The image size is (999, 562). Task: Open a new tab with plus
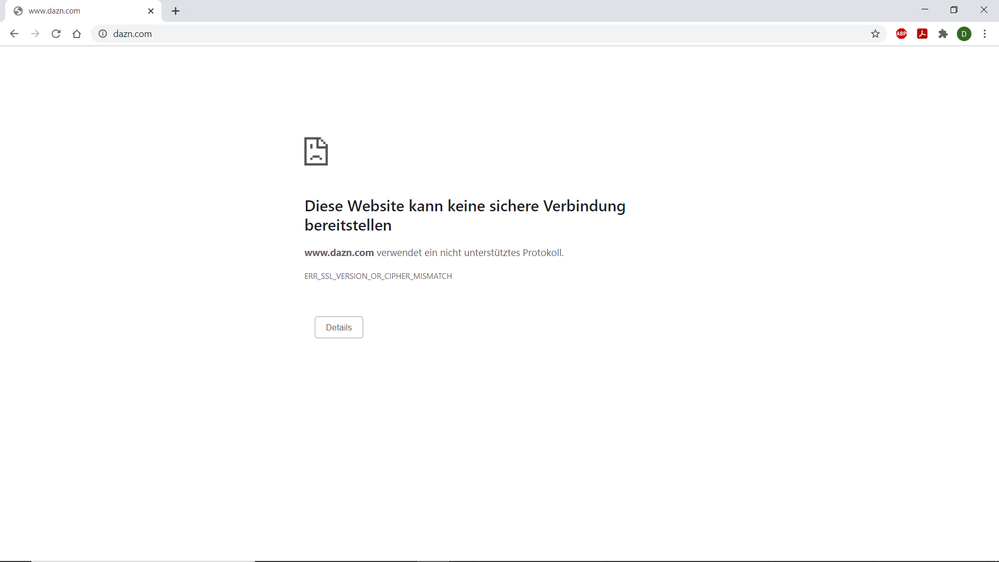175,11
